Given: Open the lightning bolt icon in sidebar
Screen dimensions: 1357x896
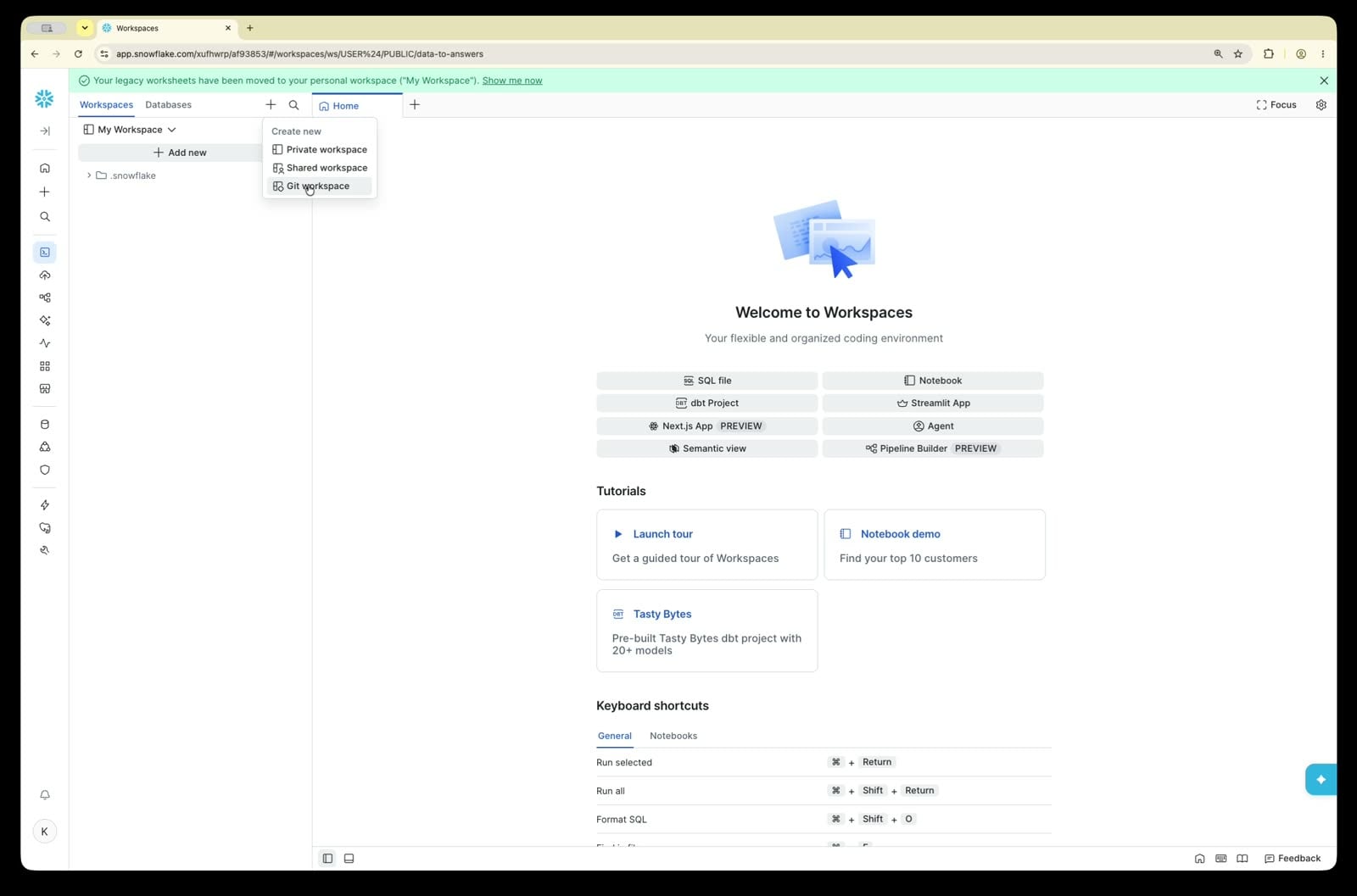Looking at the screenshot, I should pyautogui.click(x=45, y=505).
